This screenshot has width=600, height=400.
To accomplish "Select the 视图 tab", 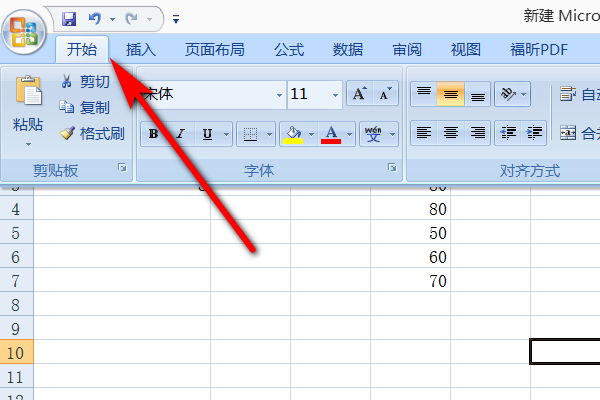I will click(x=466, y=50).
